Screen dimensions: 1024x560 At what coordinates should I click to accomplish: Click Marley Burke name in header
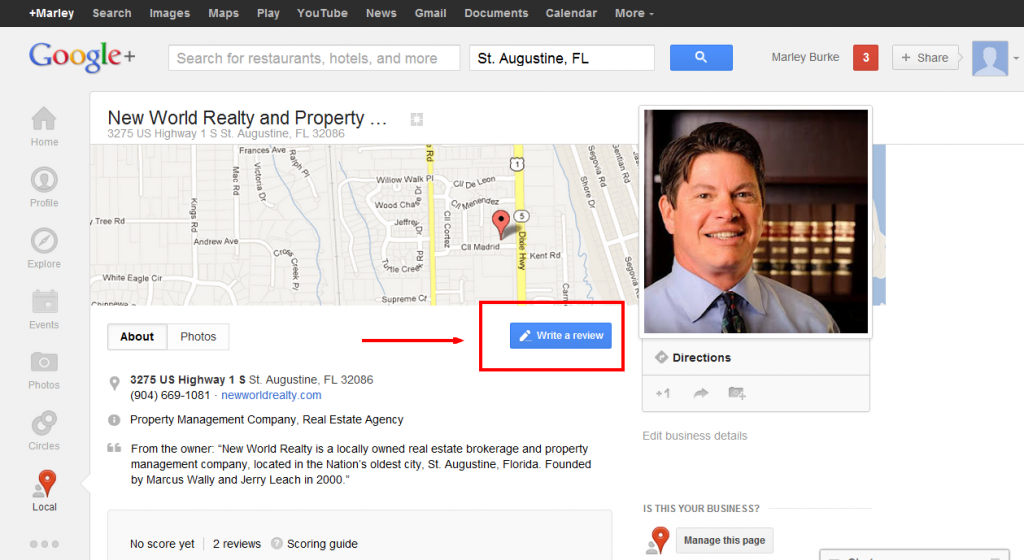tap(805, 57)
